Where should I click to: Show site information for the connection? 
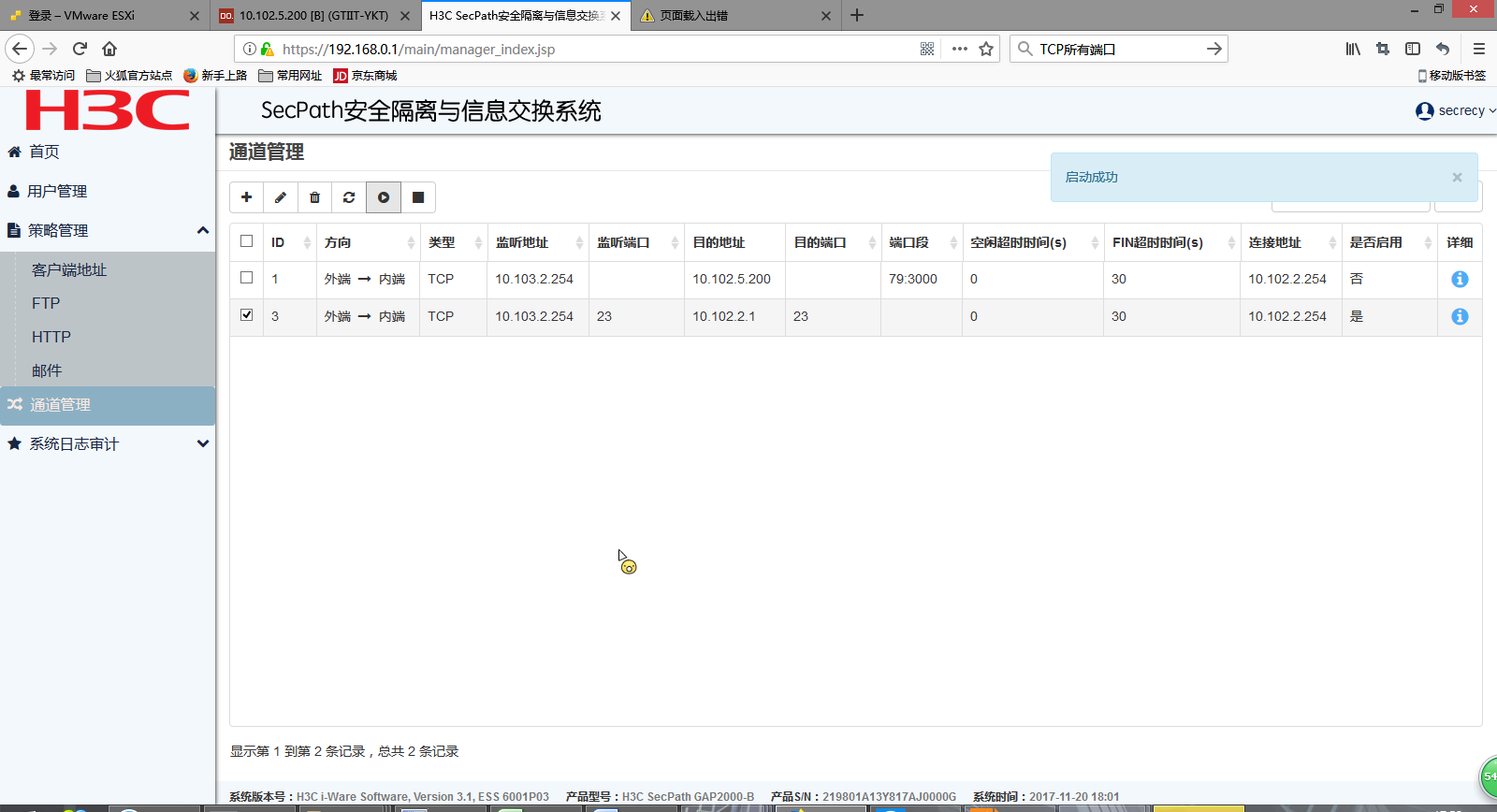coord(250,49)
